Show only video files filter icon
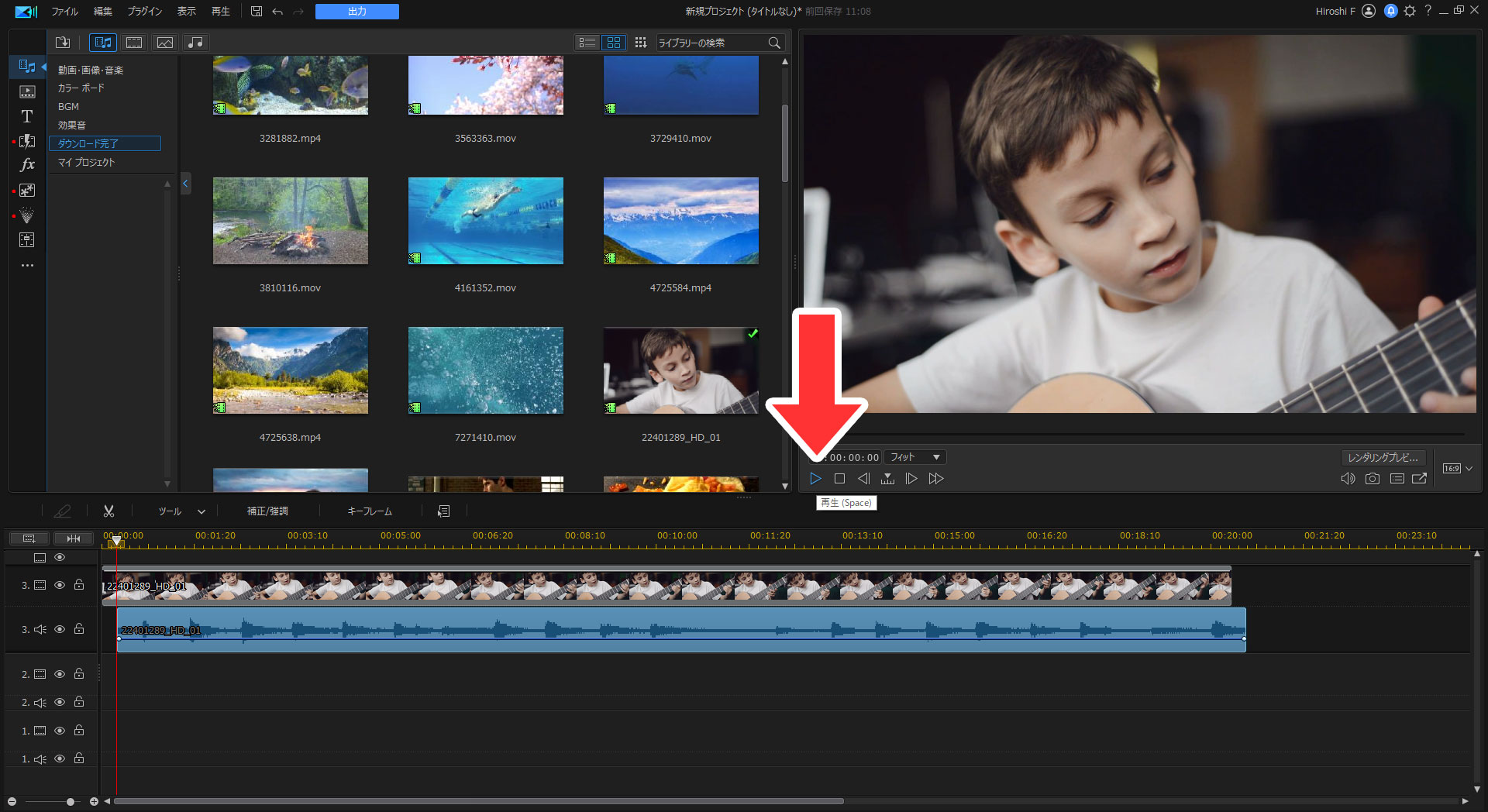This screenshot has width=1488, height=812. 134,43
